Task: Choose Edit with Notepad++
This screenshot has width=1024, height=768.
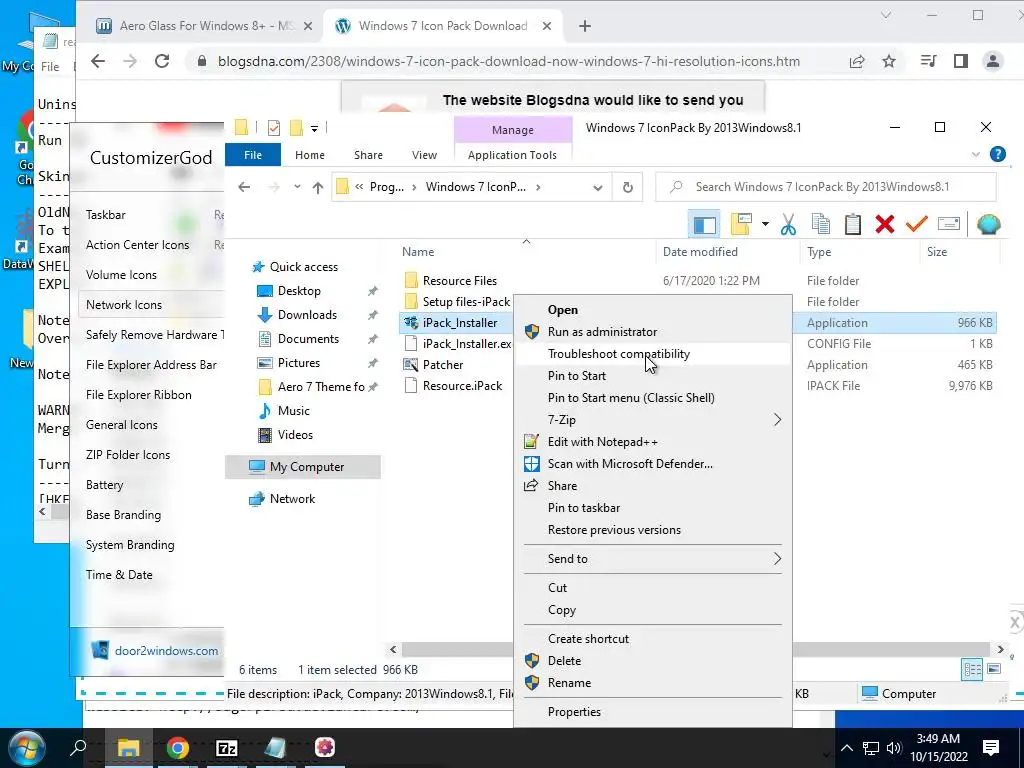Action: pyautogui.click(x=603, y=442)
